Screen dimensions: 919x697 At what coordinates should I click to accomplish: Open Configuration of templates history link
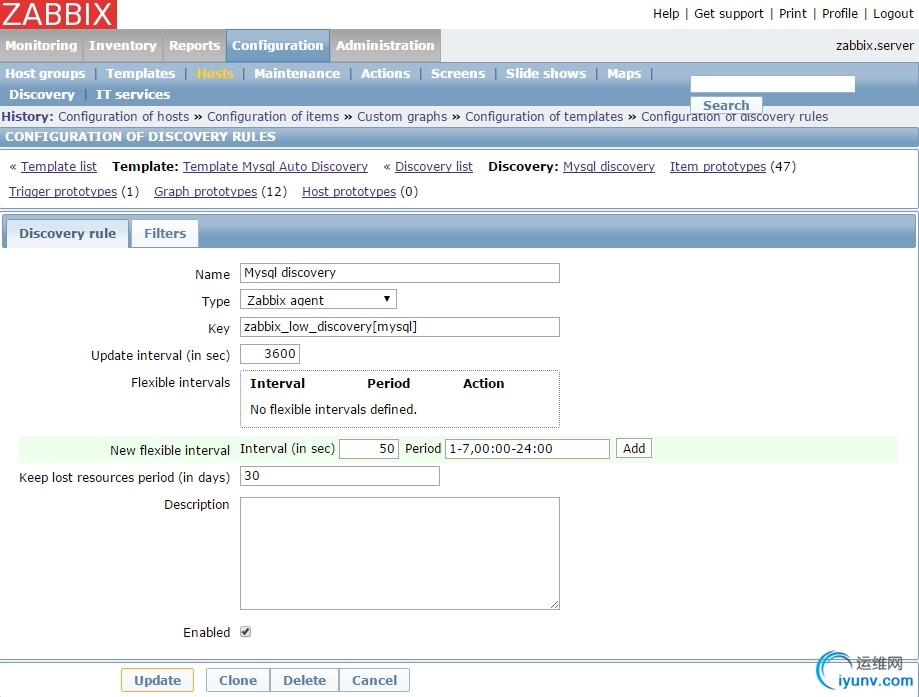[544, 117]
